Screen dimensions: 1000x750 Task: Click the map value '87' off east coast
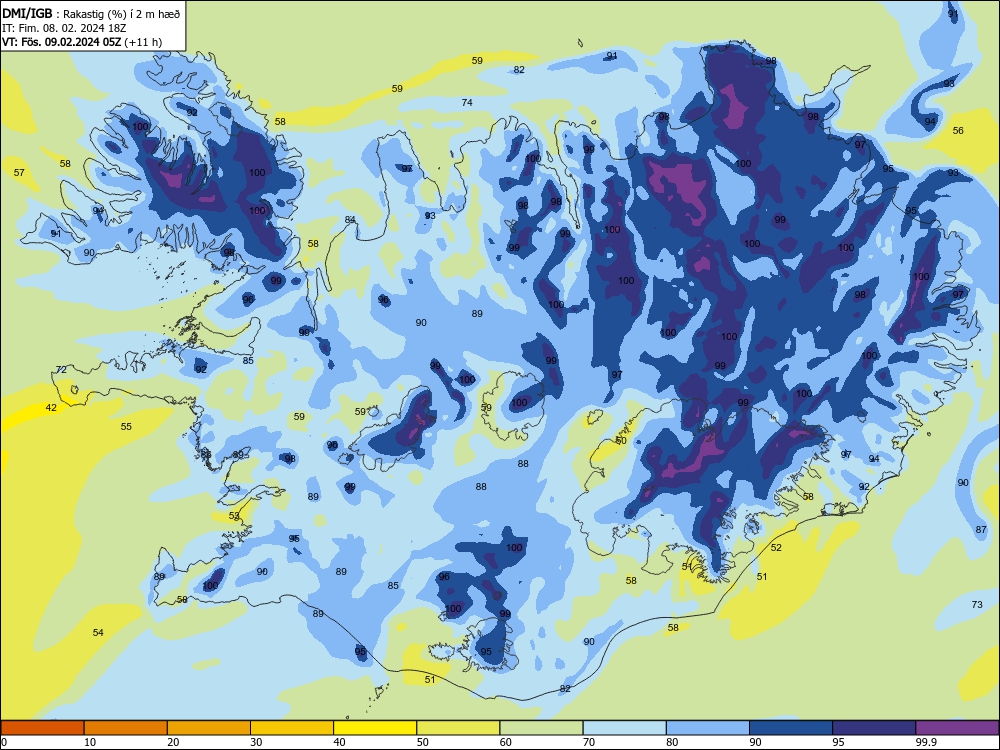pos(981,529)
